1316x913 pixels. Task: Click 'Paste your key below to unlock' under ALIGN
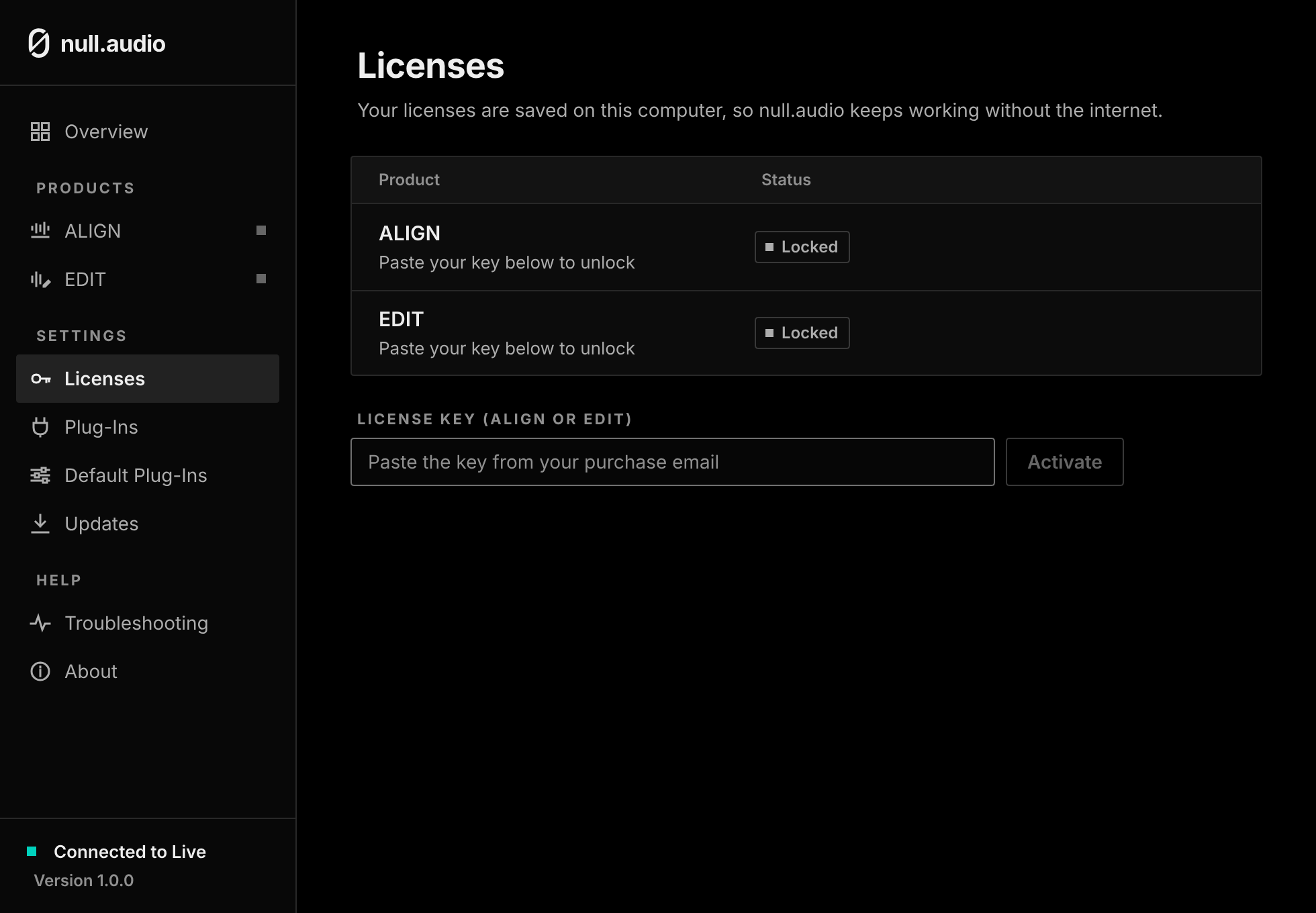(506, 262)
